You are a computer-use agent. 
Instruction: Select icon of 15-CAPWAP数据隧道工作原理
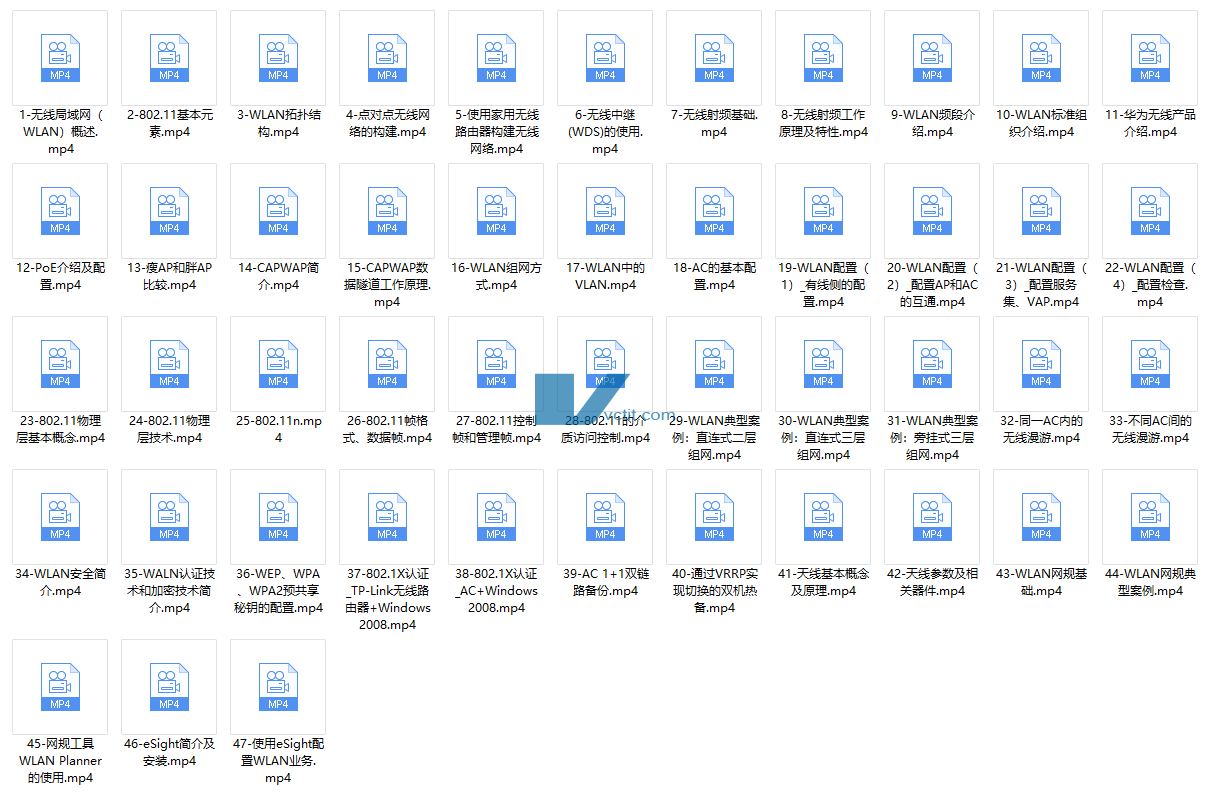387,211
